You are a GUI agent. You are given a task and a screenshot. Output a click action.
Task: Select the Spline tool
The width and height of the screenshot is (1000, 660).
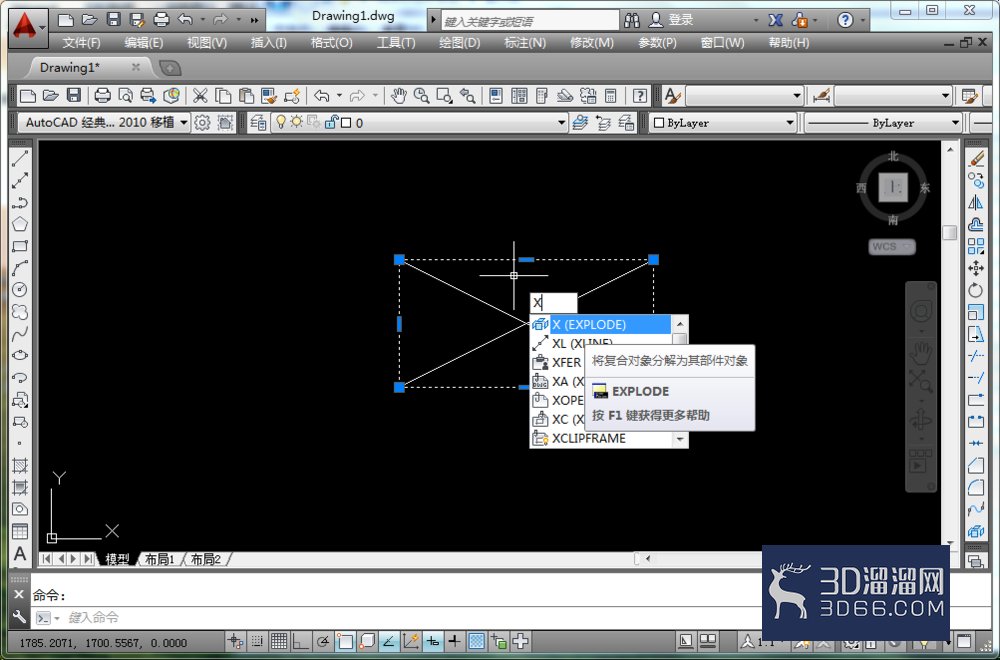tap(20, 334)
